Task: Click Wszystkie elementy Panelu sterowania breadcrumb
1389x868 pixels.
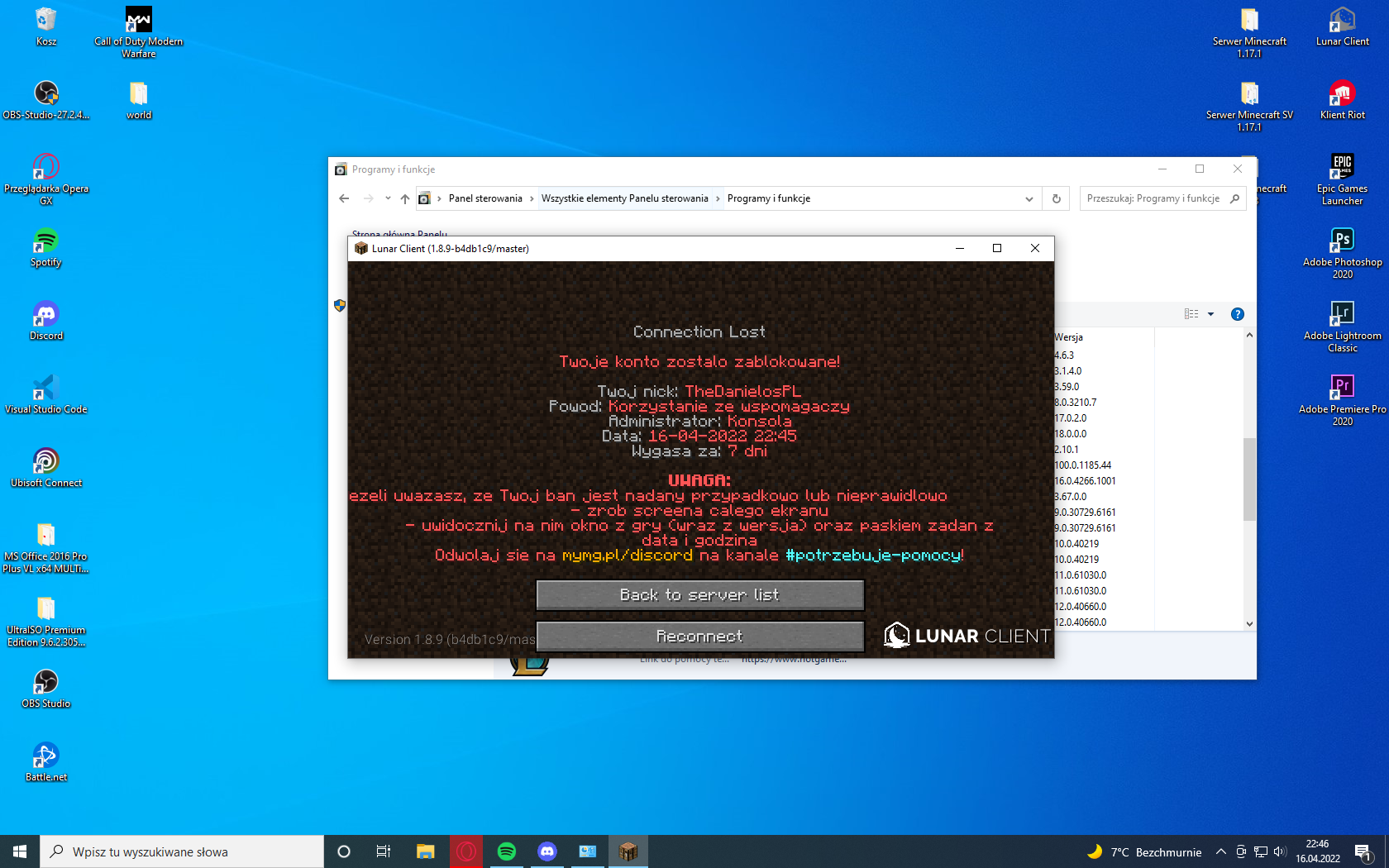Action: (x=624, y=198)
